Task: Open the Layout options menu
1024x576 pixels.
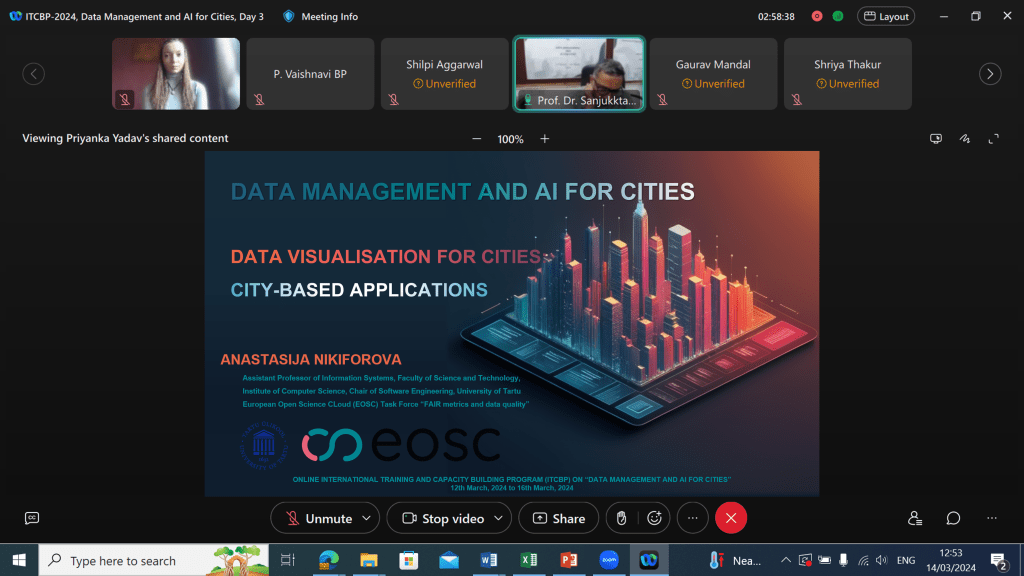Action: pos(886,16)
